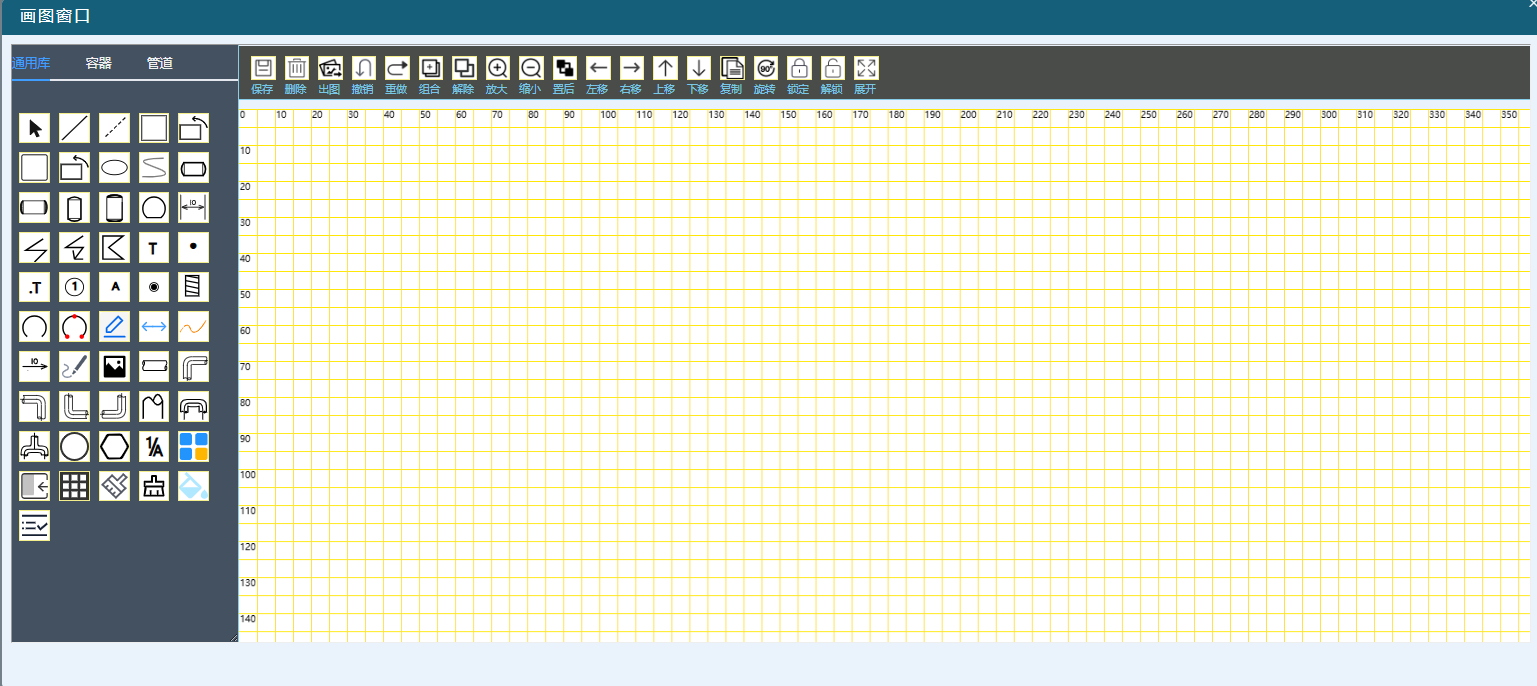Screen dimensions: 1537x686
Task: Pick the plain zigzag line tool
Action: click(34, 247)
